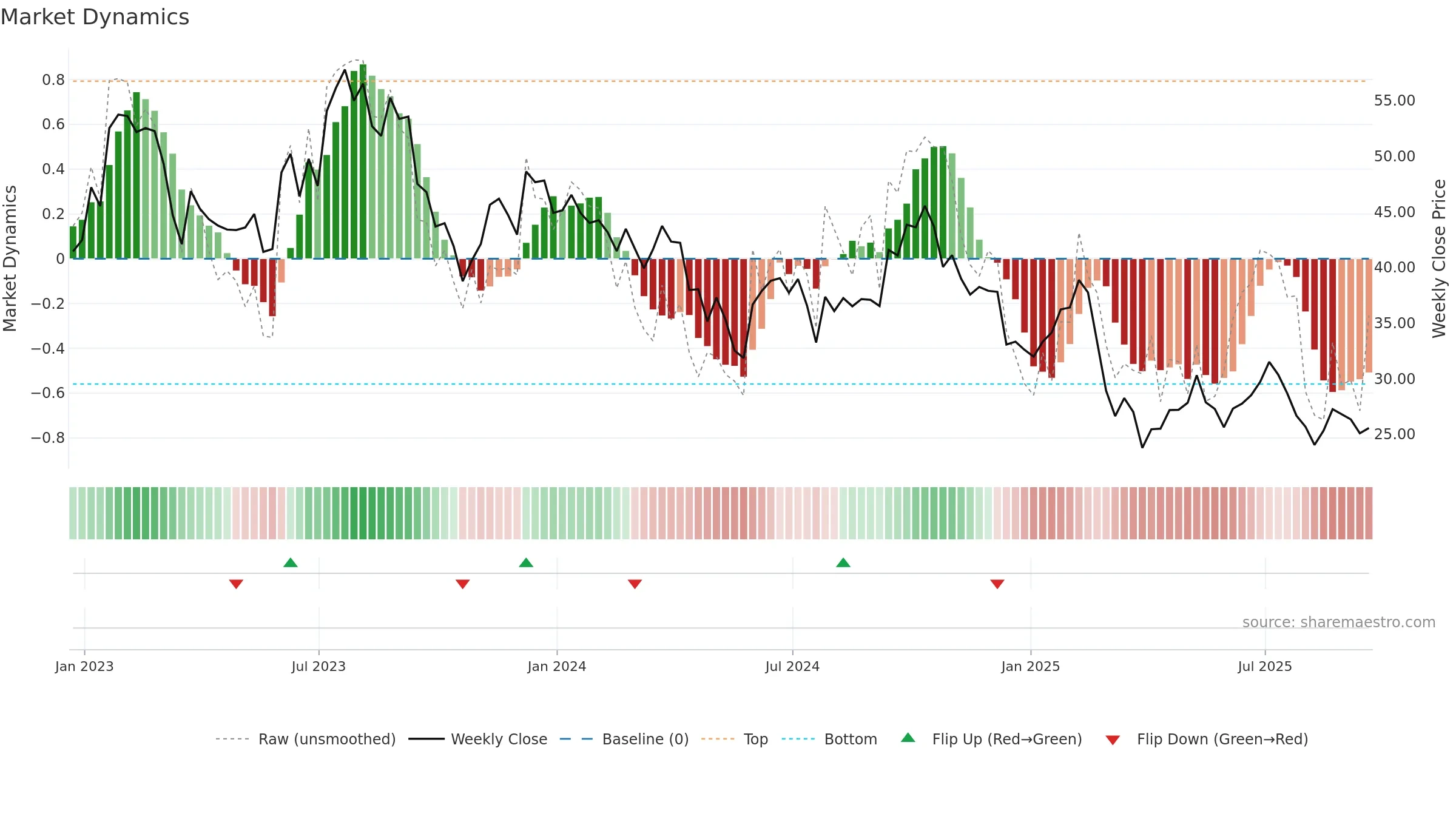Click the 0.2 dynamics axis tick
Image resolution: width=1456 pixels, height=819 pixels.
click(53, 214)
